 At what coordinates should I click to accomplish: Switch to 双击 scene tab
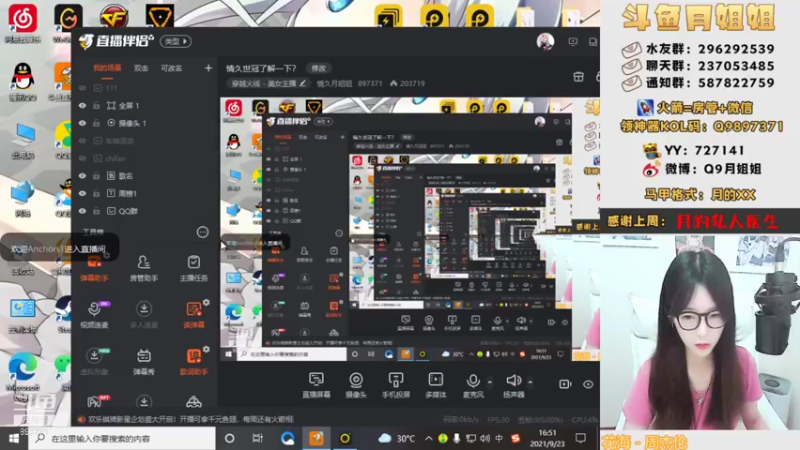pyautogui.click(x=141, y=68)
